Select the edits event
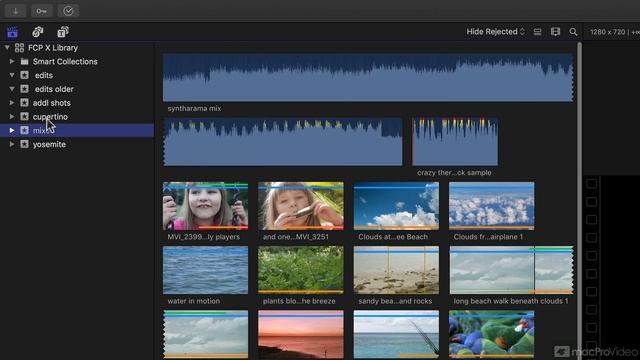 pos(77,75)
